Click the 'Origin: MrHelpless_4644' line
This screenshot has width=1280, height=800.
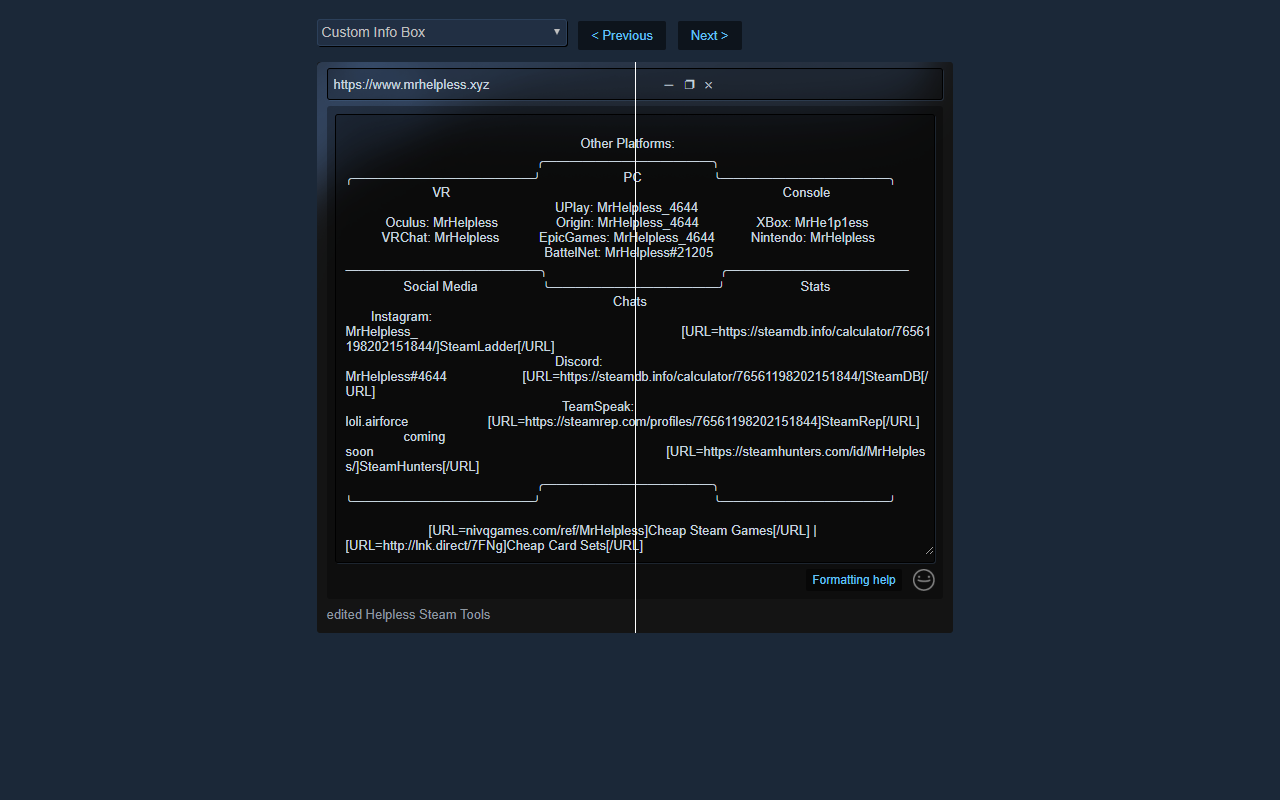627,223
